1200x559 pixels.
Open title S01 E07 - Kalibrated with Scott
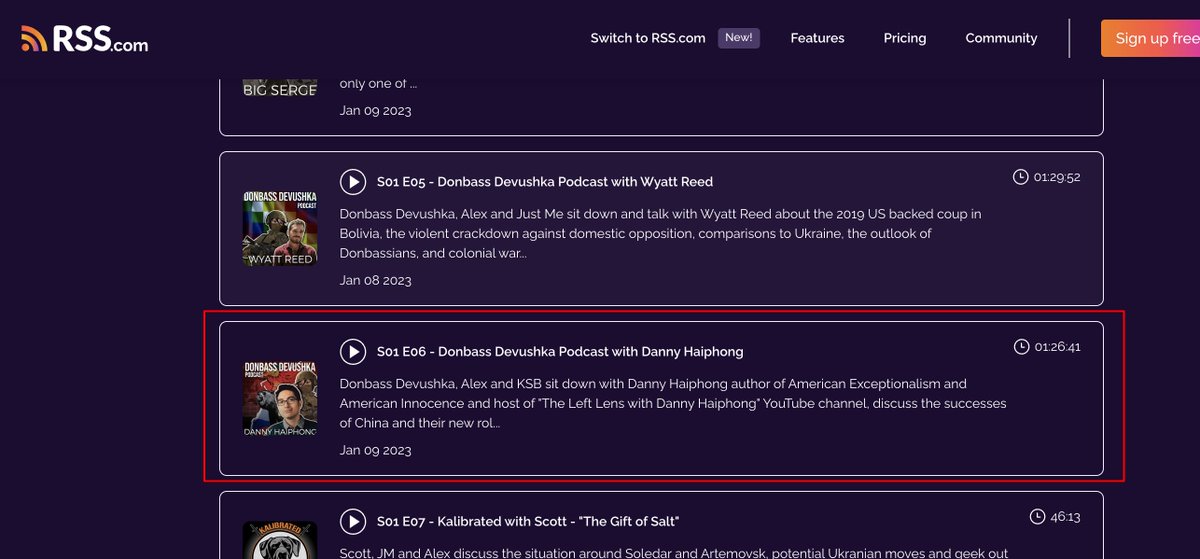coord(528,522)
